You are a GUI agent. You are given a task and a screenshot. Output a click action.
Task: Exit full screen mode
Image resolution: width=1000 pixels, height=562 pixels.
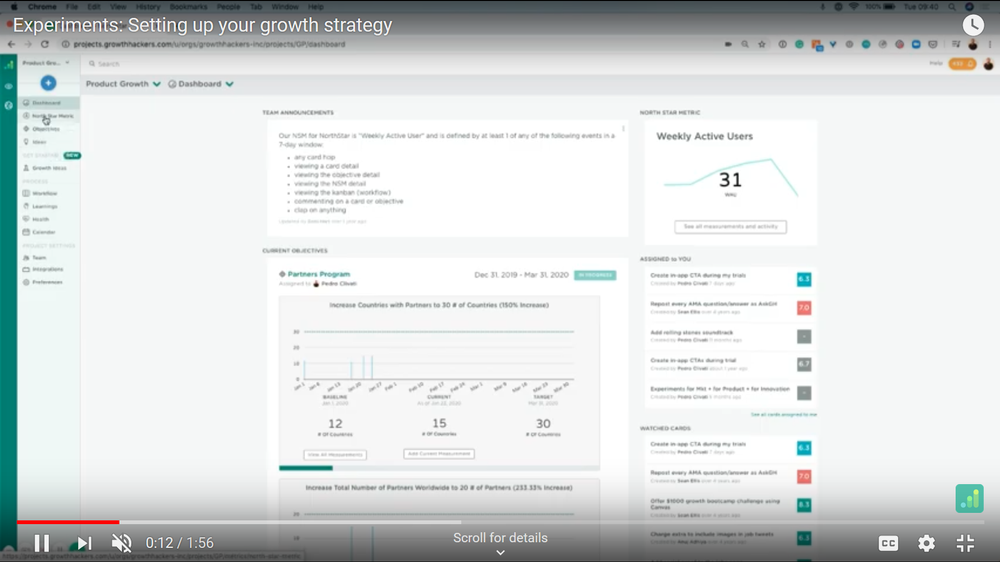[x=966, y=543]
